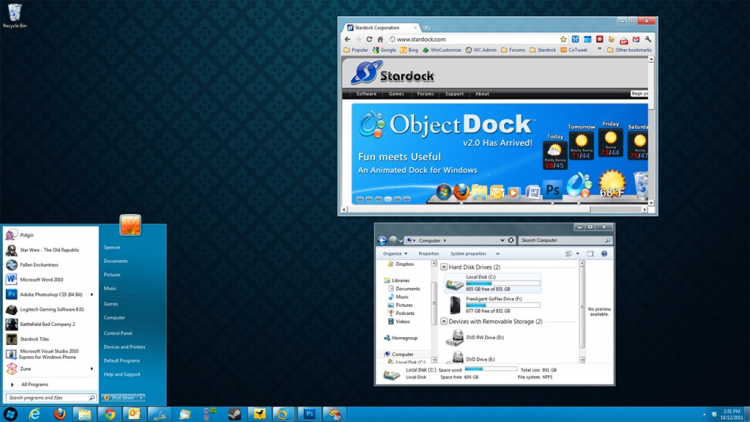This screenshot has height=422, width=750.
Task: Click System properties in Explorer toolbar
Action: click(x=468, y=254)
